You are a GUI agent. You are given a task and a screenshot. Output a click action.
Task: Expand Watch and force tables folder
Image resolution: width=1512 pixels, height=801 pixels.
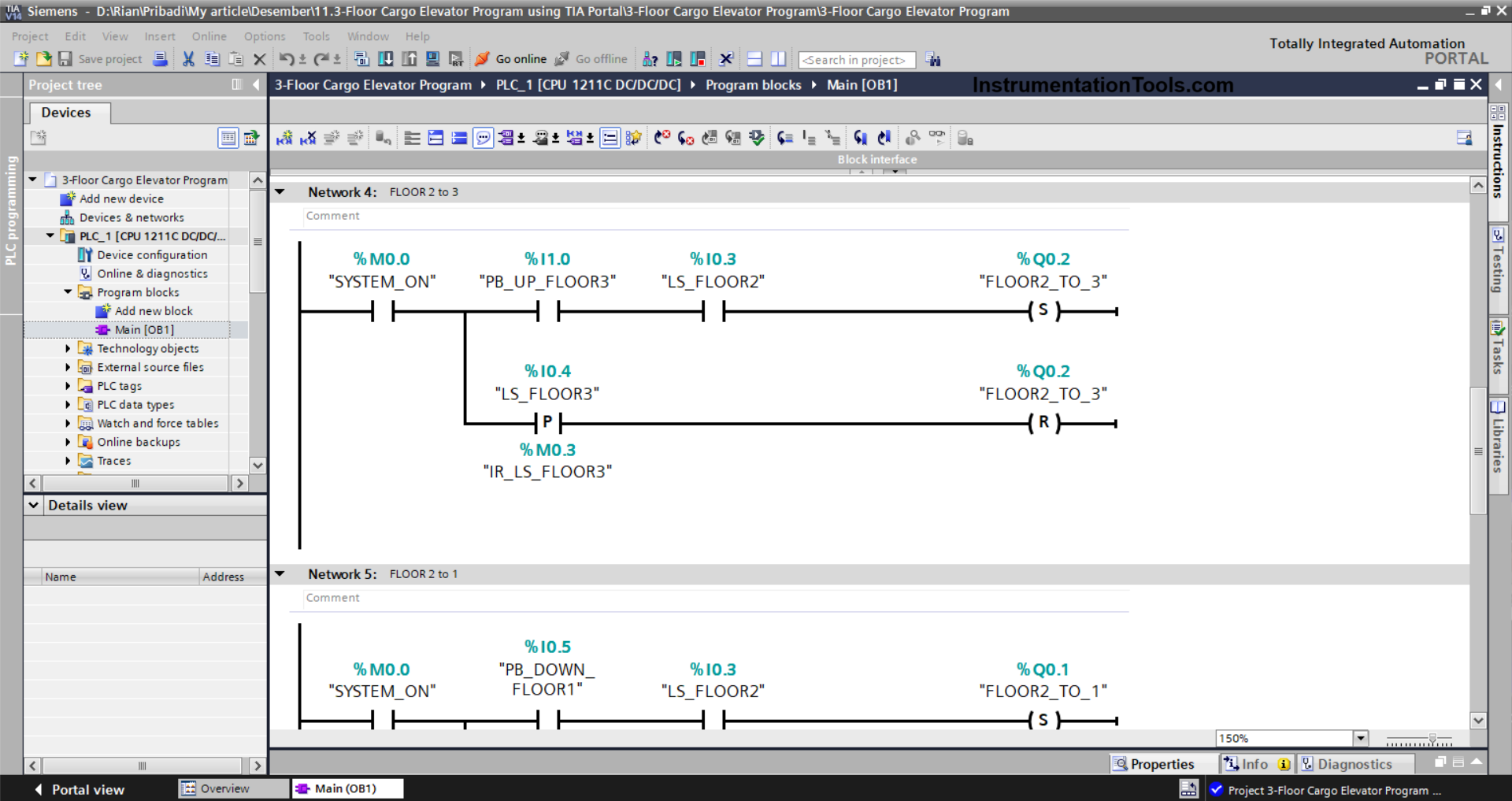tap(68, 423)
